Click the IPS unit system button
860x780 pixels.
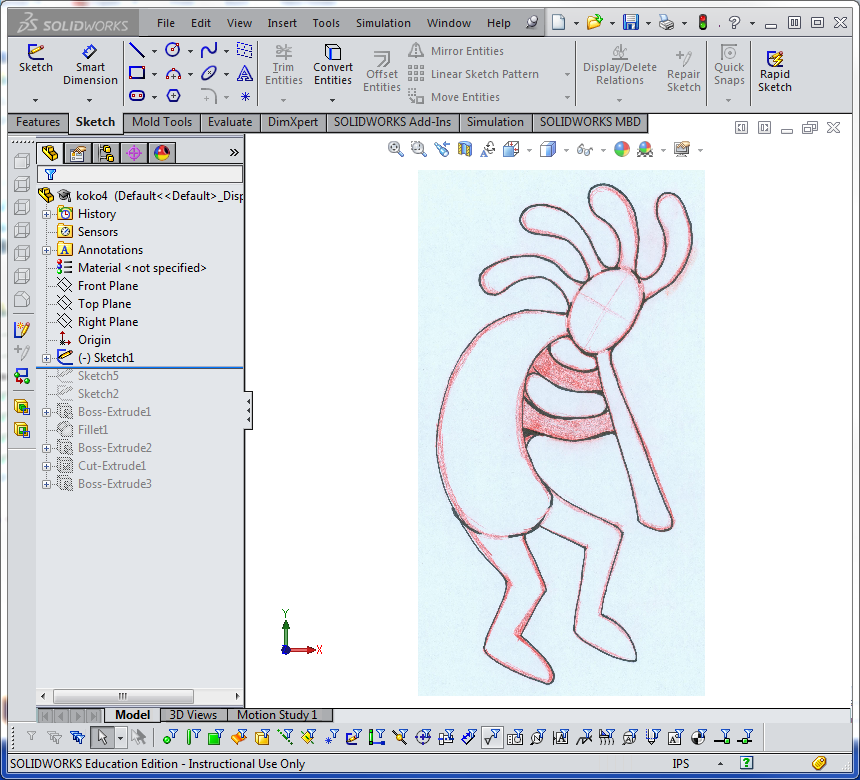[681, 764]
